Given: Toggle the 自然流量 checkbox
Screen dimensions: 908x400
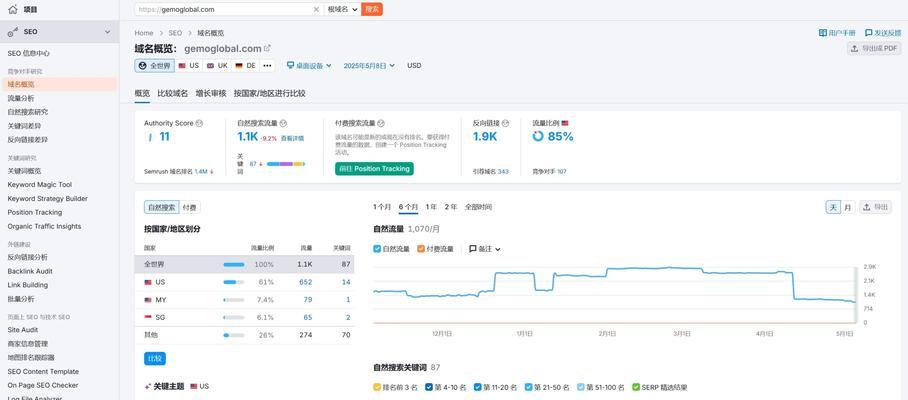Looking at the screenshot, I should pos(377,249).
